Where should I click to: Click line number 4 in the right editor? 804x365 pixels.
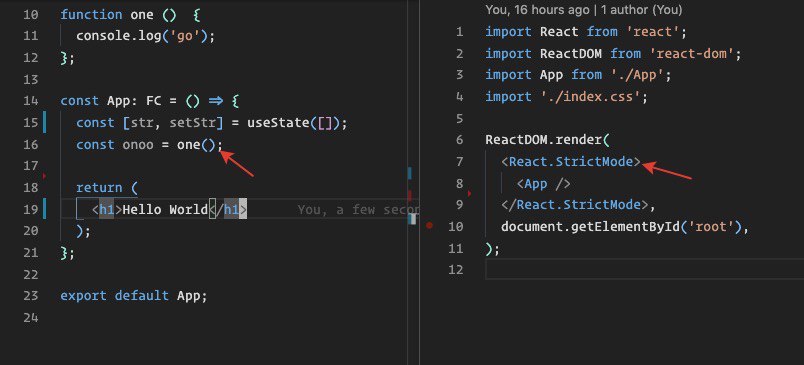(459, 96)
